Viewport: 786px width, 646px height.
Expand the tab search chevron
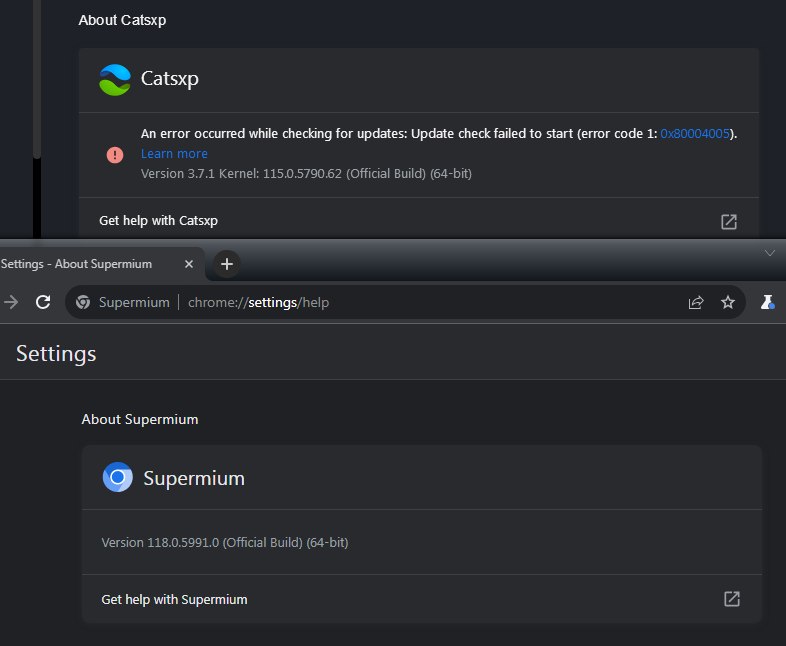769,253
